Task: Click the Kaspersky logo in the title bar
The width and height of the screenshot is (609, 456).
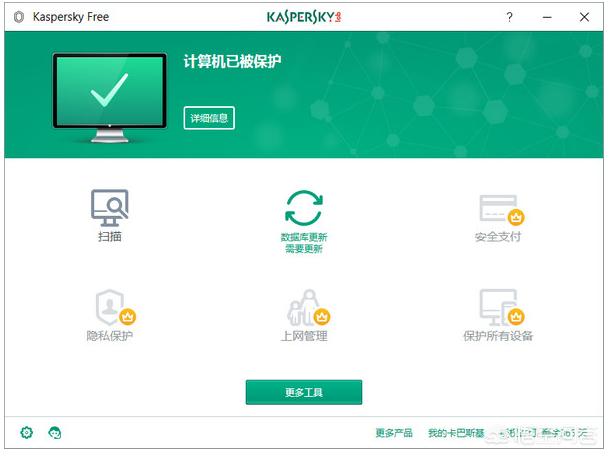Action: click(x=304, y=17)
